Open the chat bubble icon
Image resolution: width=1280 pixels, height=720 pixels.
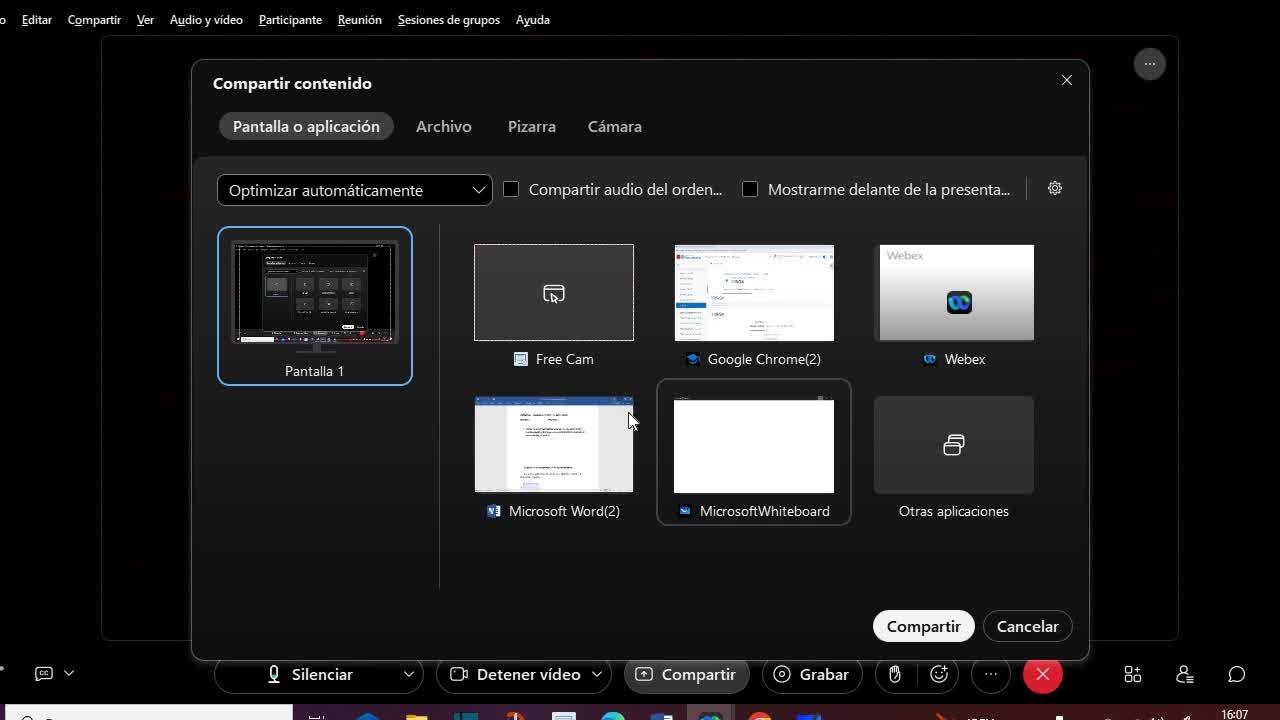(x=1236, y=674)
